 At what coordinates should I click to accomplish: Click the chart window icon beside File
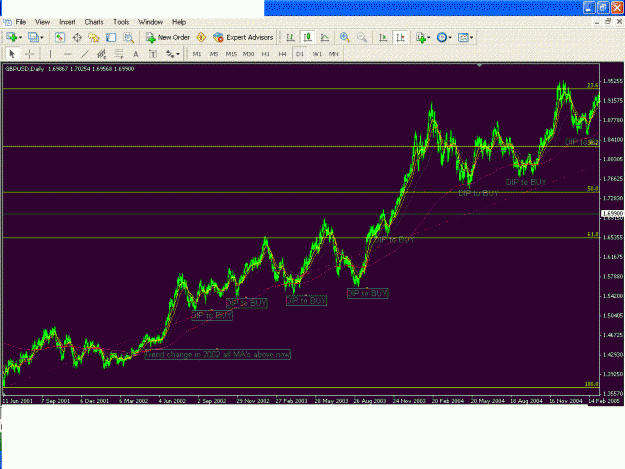7,22
